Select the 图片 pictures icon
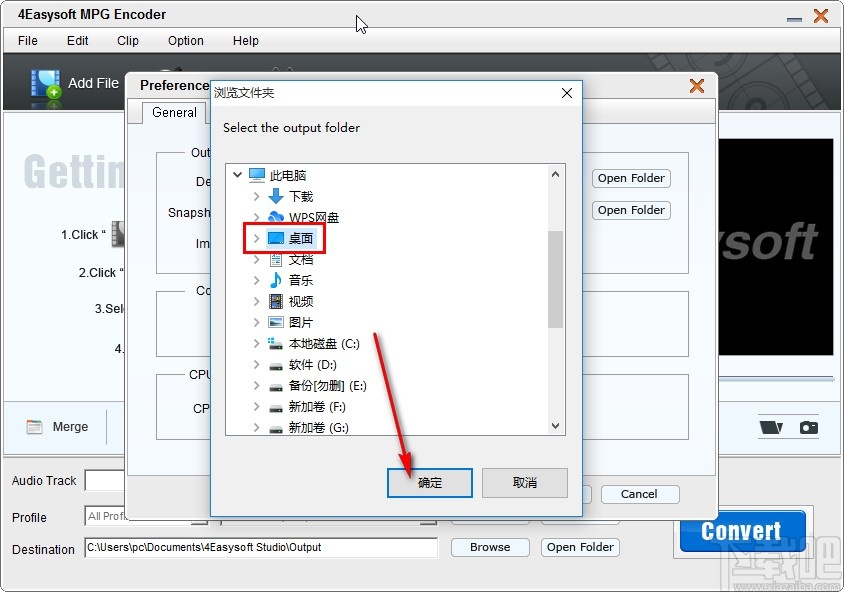The height and width of the screenshot is (592, 844). pyautogui.click(x=276, y=322)
